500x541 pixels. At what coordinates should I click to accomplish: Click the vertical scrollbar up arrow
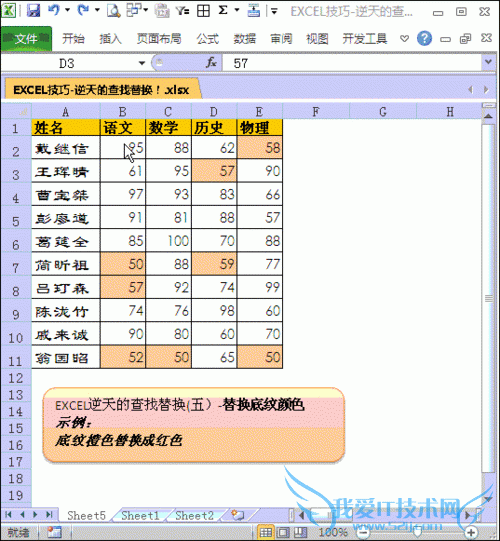point(488,116)
